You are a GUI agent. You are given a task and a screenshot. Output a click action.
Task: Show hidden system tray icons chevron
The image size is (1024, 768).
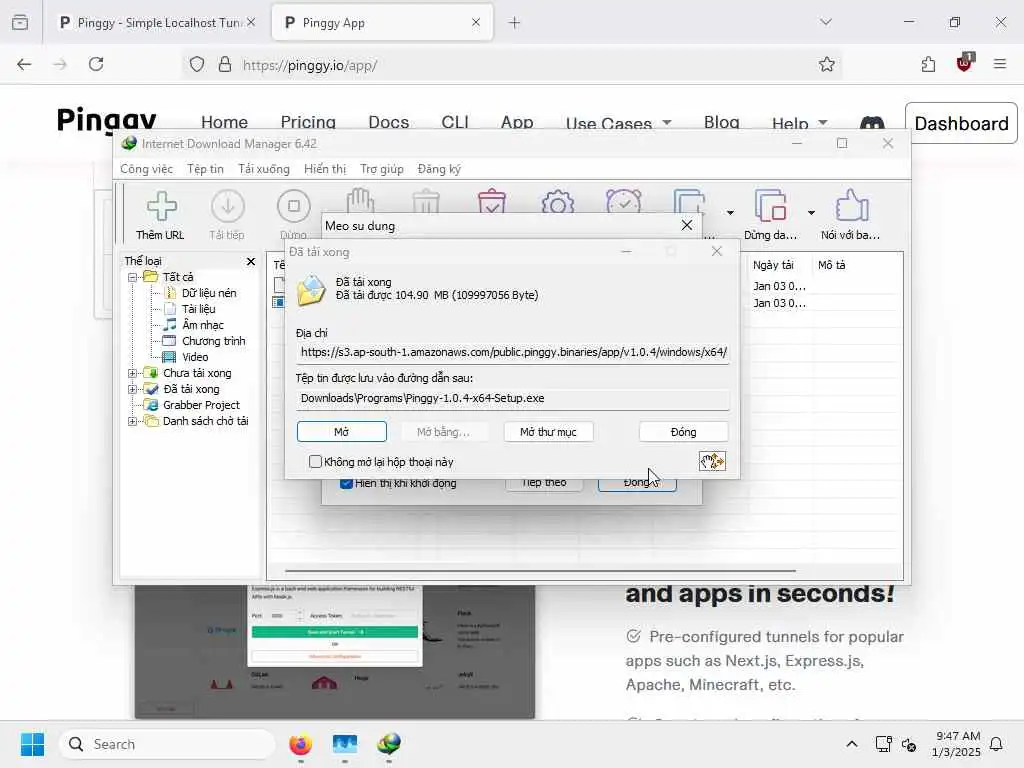click(852, 744)
